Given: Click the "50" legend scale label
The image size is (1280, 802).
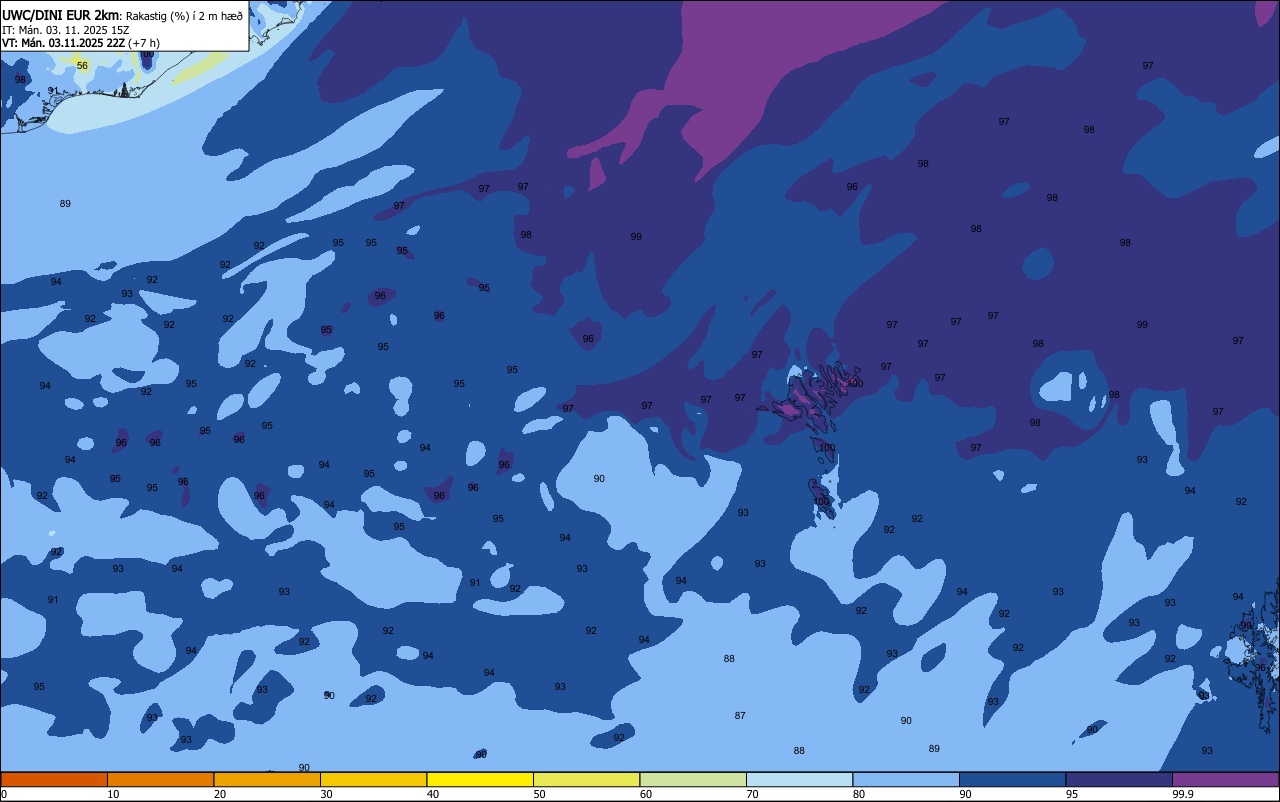Looking at the screenshot, I should tap(539, 794).
